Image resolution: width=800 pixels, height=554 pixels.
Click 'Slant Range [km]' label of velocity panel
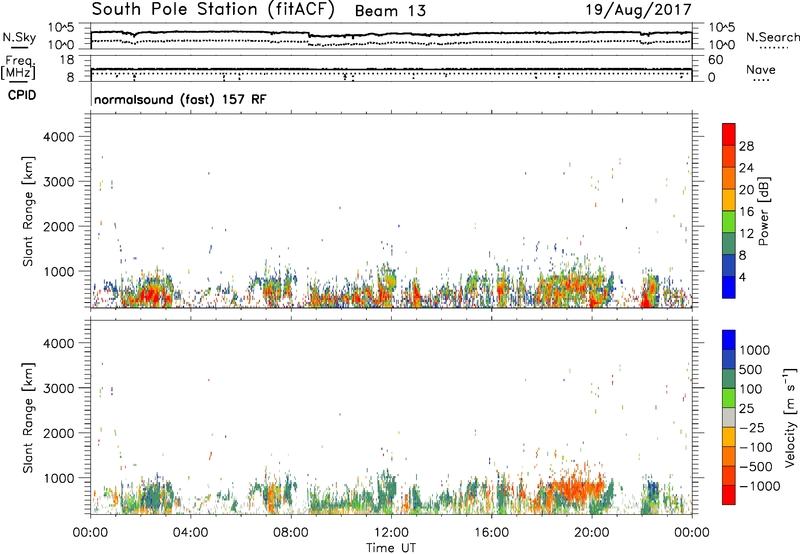click(28, 417)
